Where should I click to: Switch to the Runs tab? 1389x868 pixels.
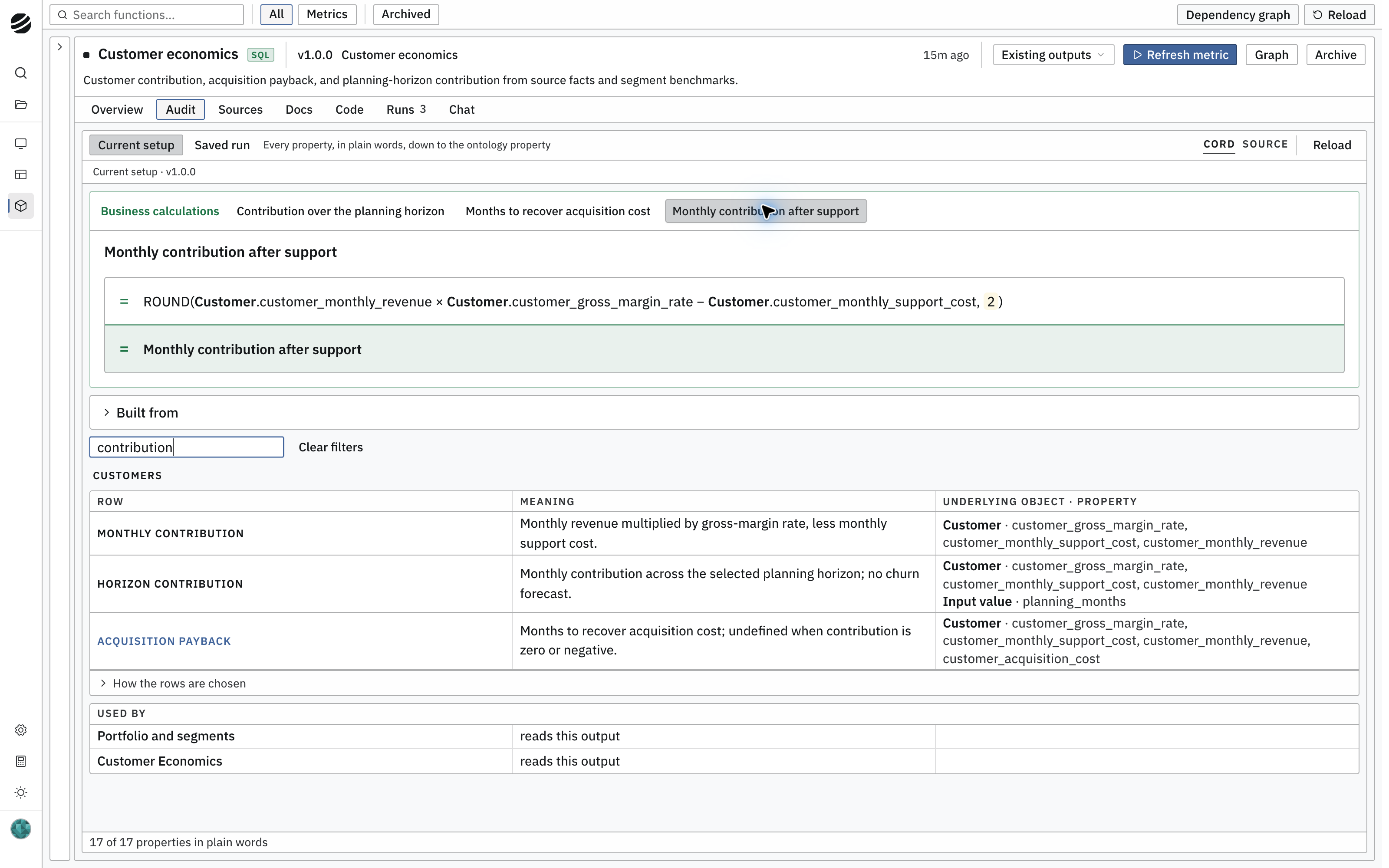point(406,110)
